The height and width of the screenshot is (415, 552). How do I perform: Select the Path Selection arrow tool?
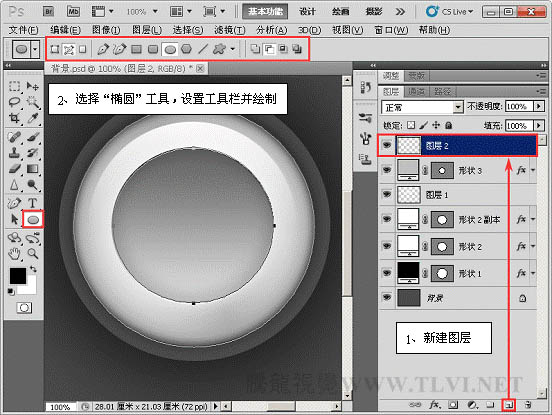(x=14, y=220)
